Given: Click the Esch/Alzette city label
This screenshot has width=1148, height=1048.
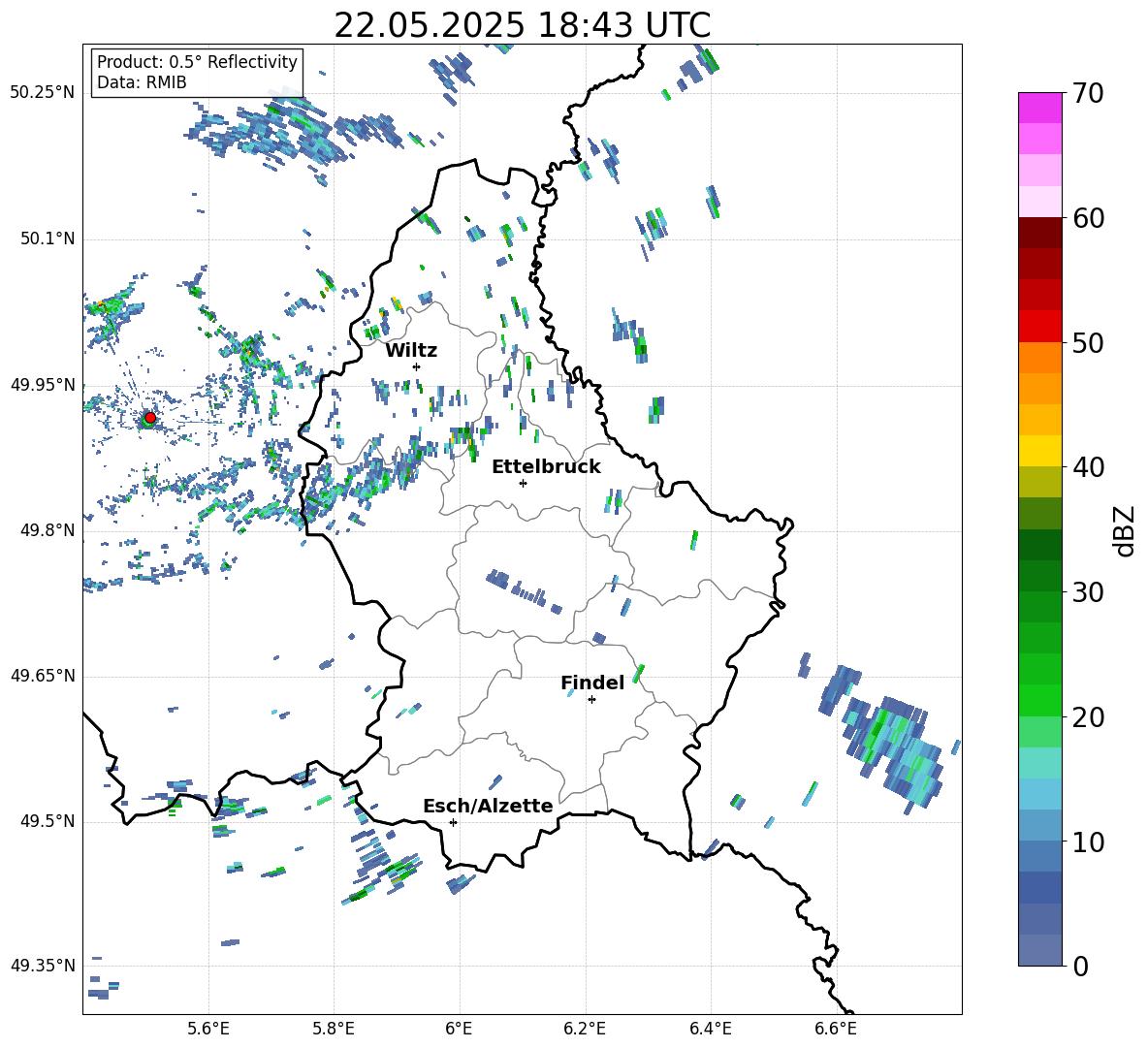Looking at the screenshot, I should tap(488, 806).
